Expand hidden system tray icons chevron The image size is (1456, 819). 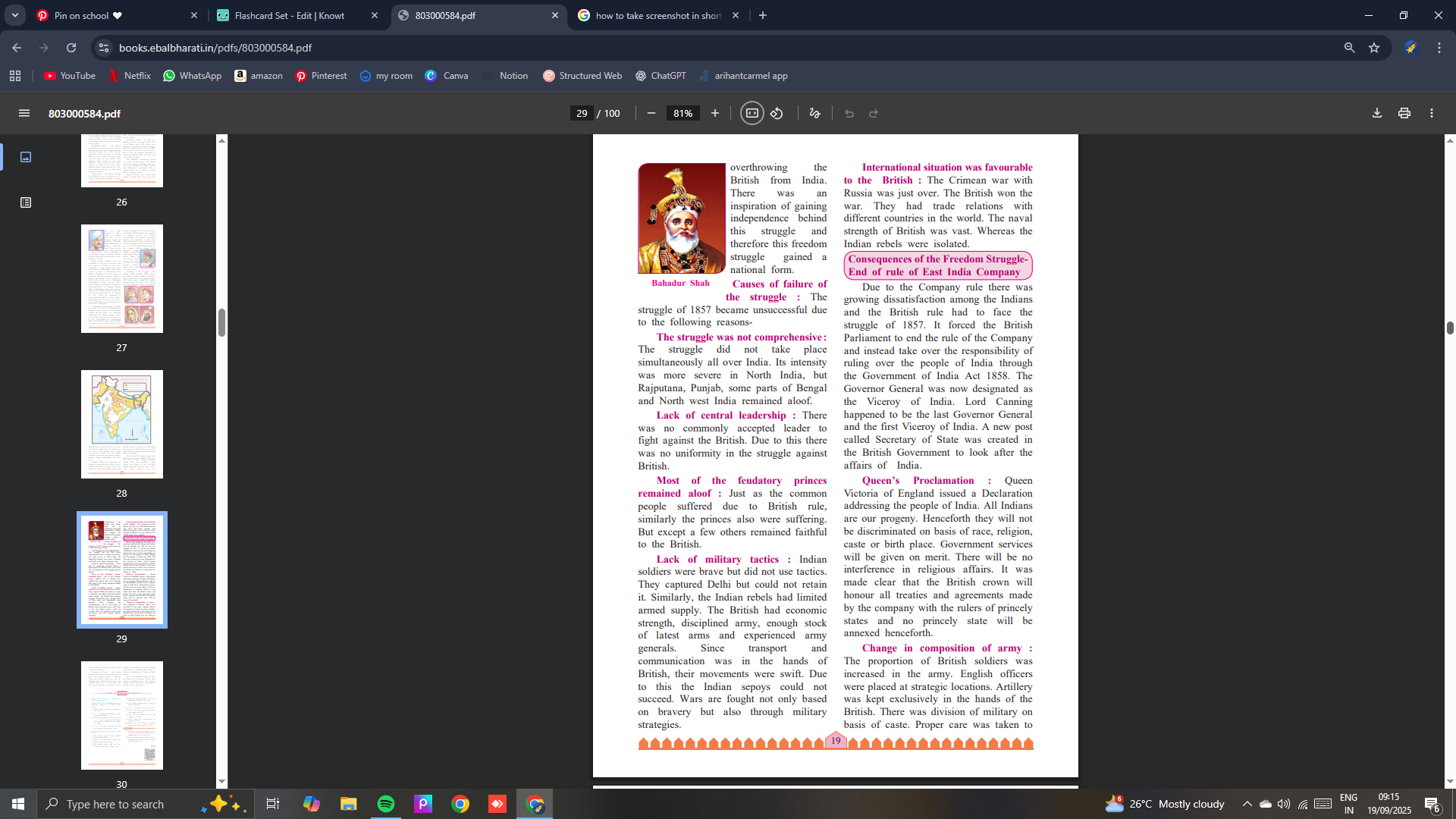tap(1247, 804)
